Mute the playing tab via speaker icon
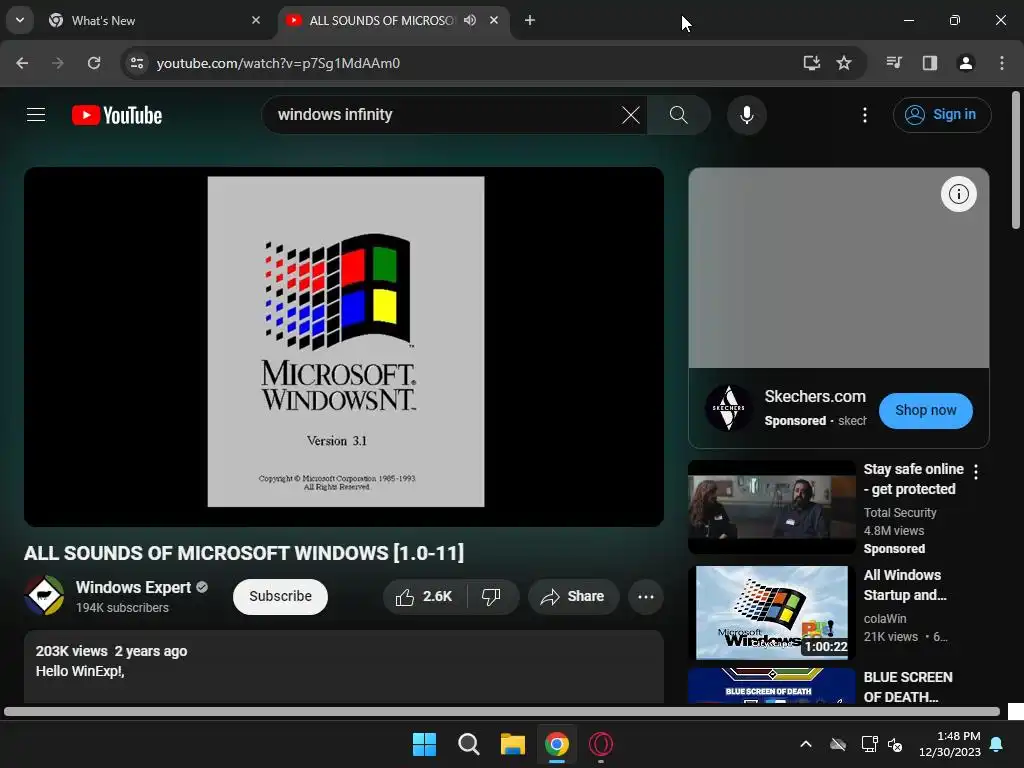 click(470, 20)
